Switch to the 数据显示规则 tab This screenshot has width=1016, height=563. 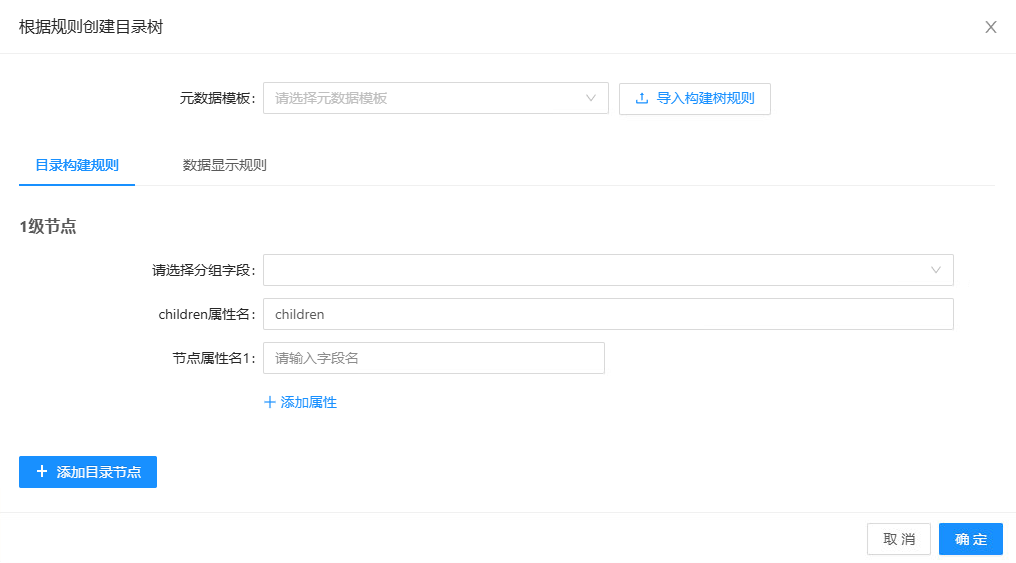[224, 165]
